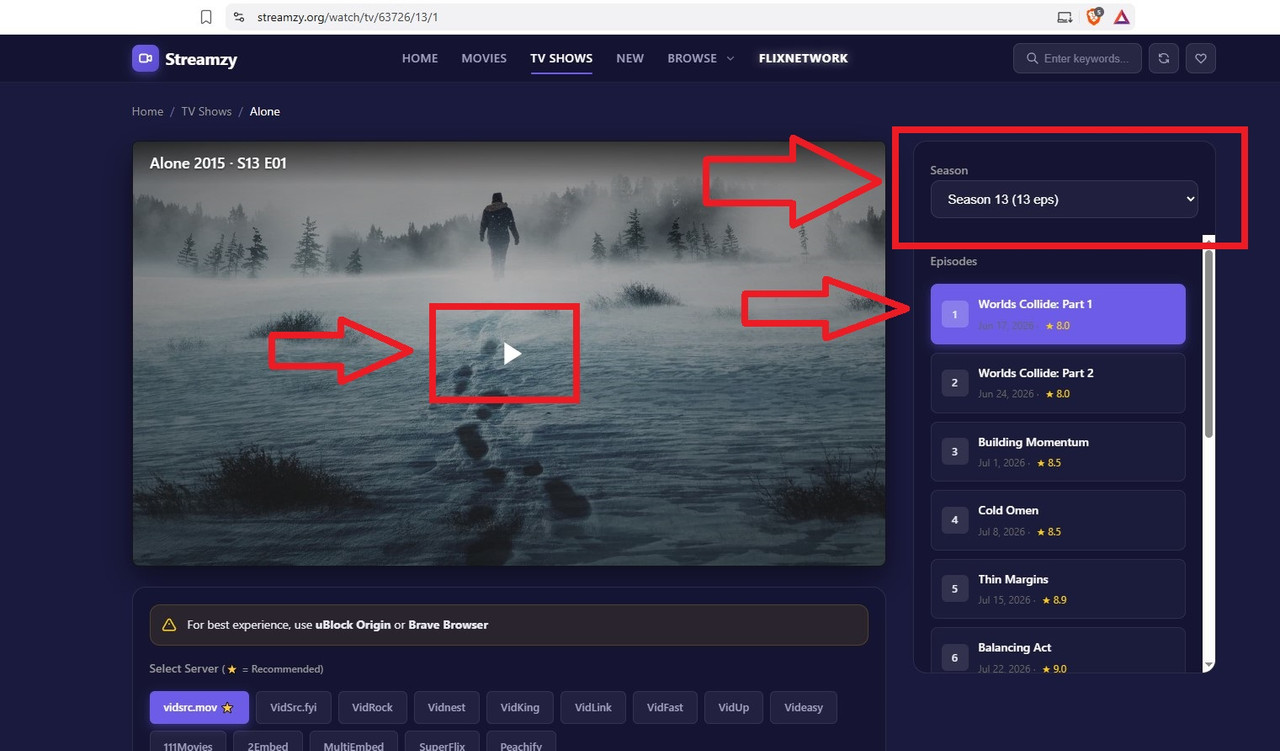Screen dimensions: 1280x751
Task: Switch to the VidSrc.fyi server
Action: (293, 707)
